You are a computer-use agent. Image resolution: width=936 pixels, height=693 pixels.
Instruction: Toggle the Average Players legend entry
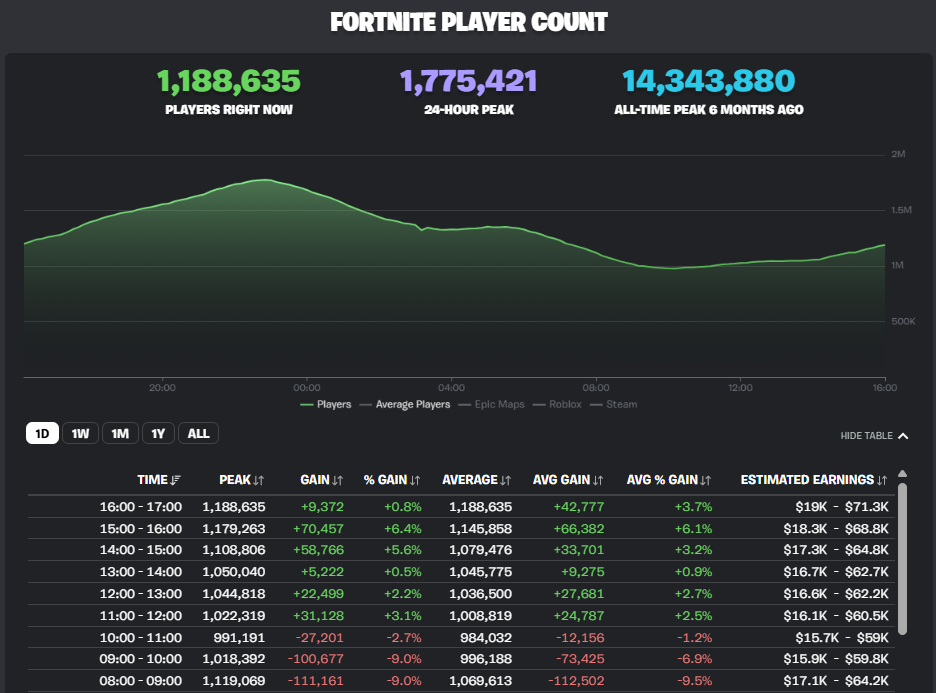tap(405, 405)
